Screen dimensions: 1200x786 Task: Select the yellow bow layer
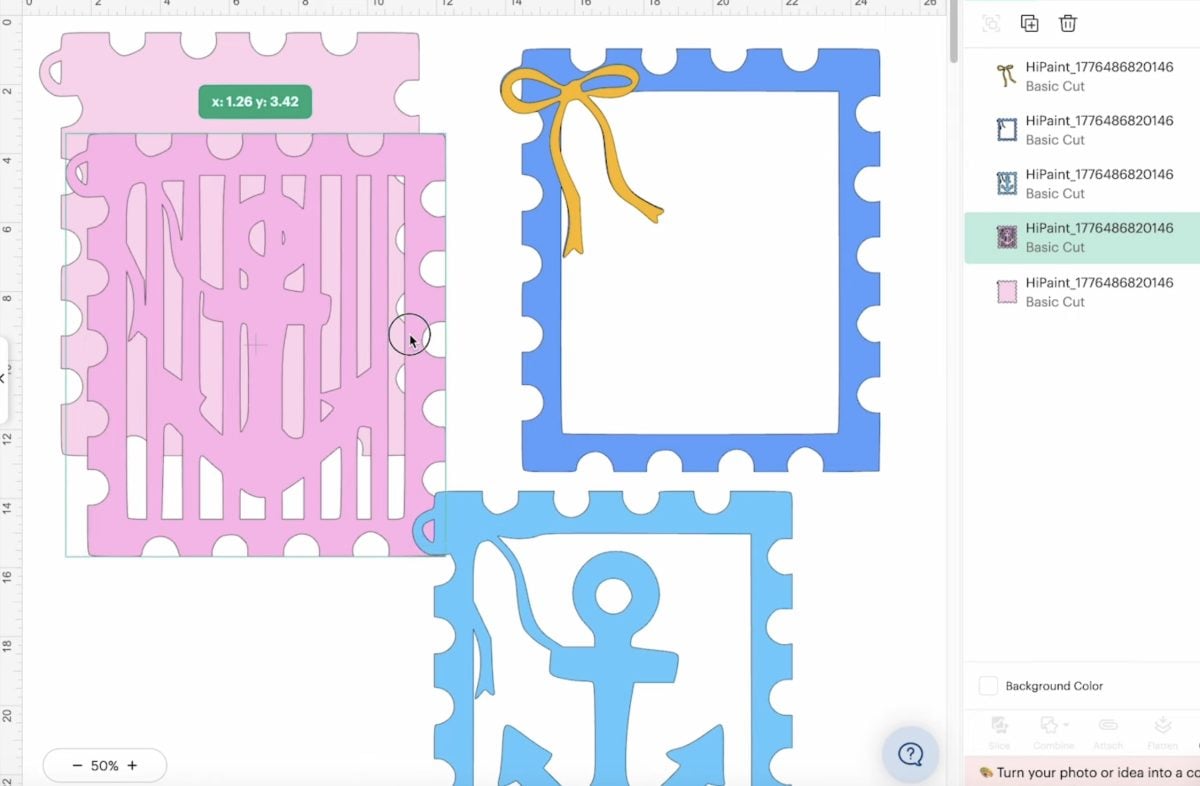1082,76
